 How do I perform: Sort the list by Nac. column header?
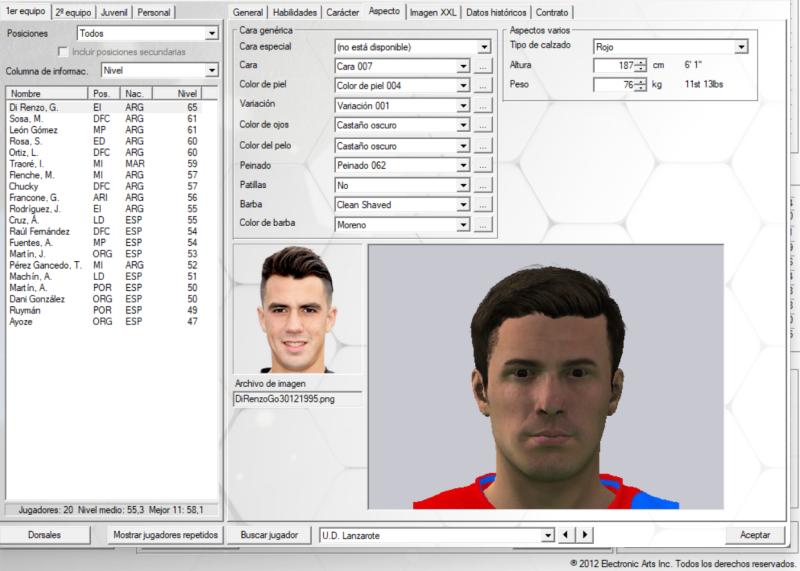coord(136,93)
